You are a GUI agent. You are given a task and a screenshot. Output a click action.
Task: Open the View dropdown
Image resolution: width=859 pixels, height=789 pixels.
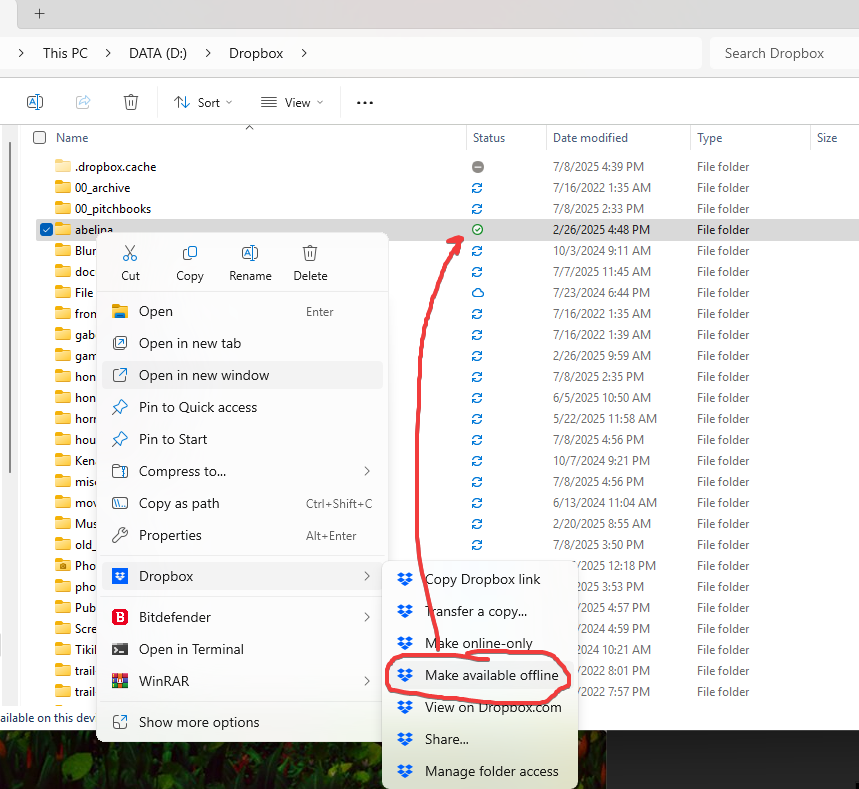(x=291, y=102)
